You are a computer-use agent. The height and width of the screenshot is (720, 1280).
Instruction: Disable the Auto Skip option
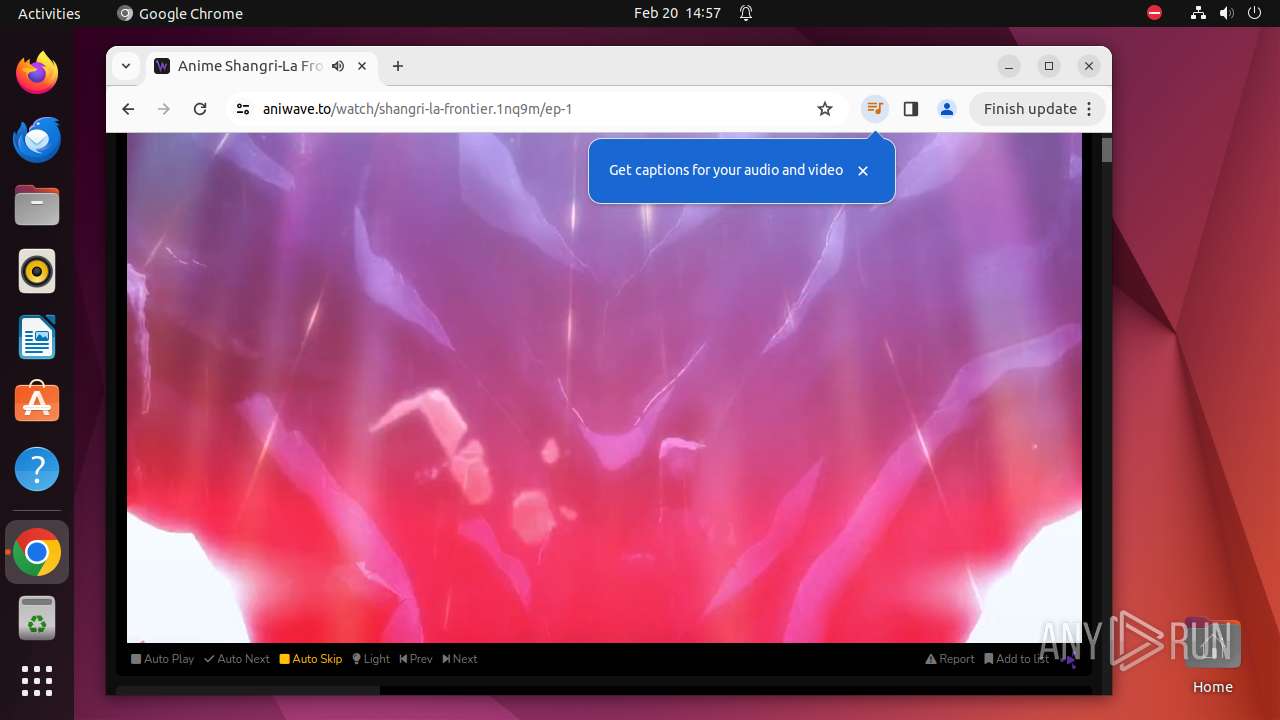[311, 659]
